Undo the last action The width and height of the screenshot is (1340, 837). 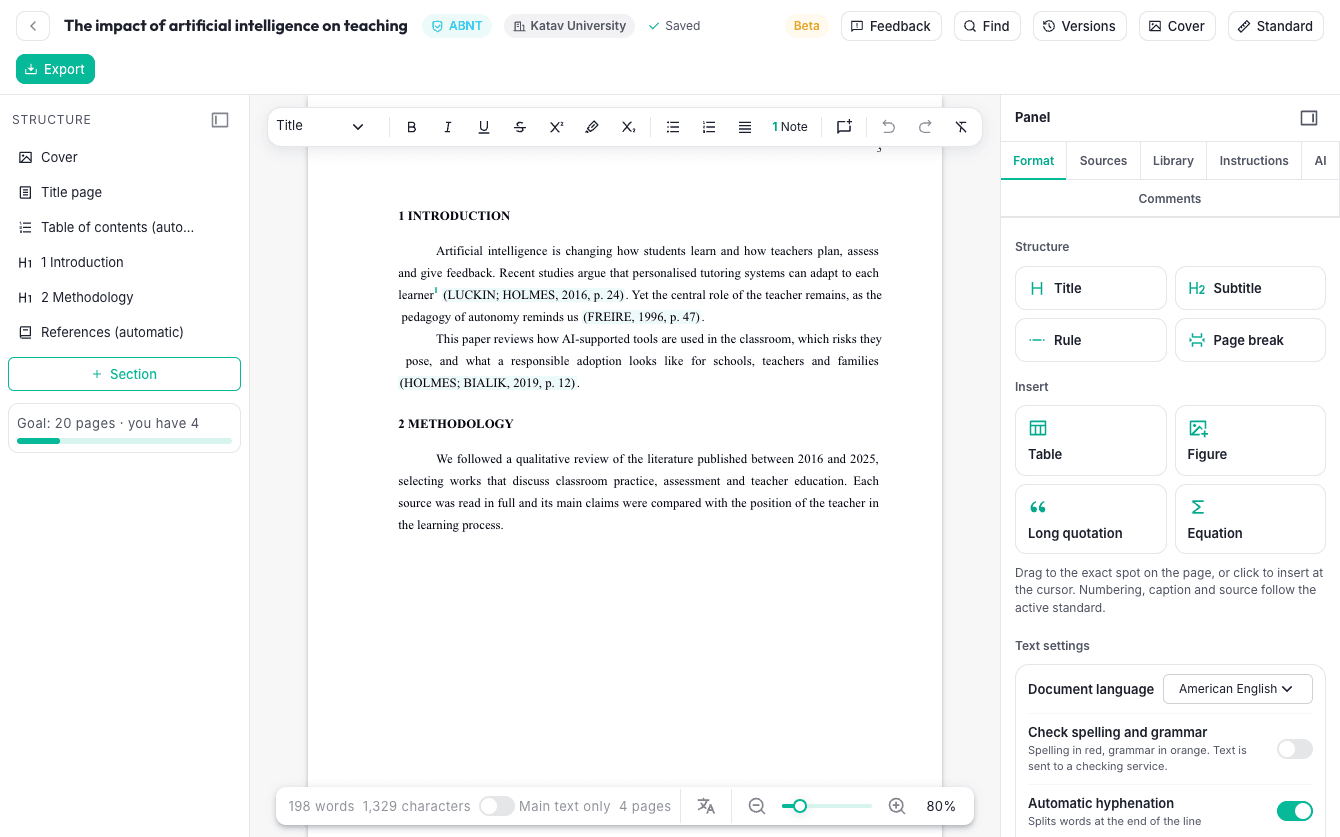pyautogui.click(x=889, y=127)
